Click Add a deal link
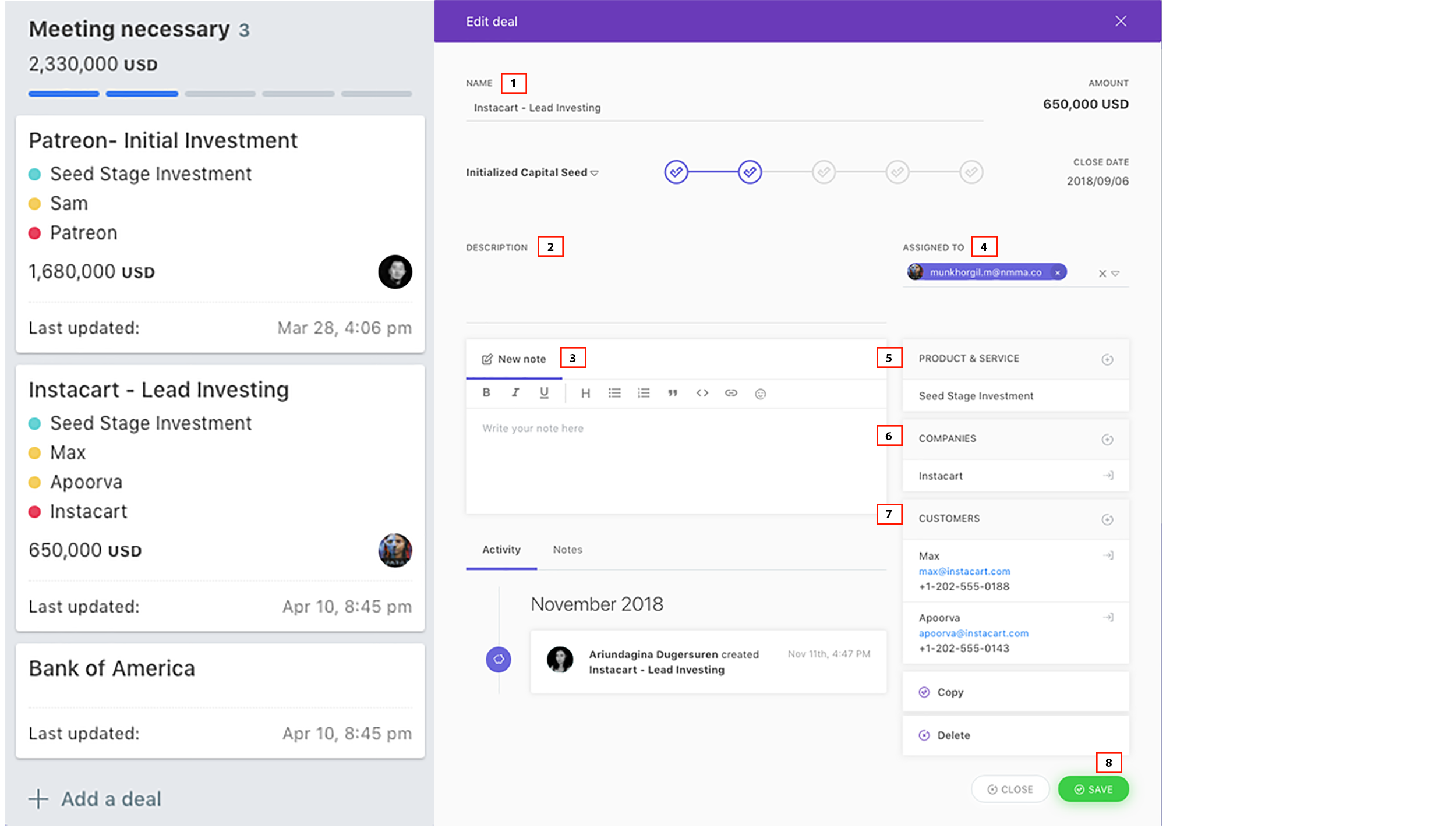1456x832 pixels. (x=111, y=799)
